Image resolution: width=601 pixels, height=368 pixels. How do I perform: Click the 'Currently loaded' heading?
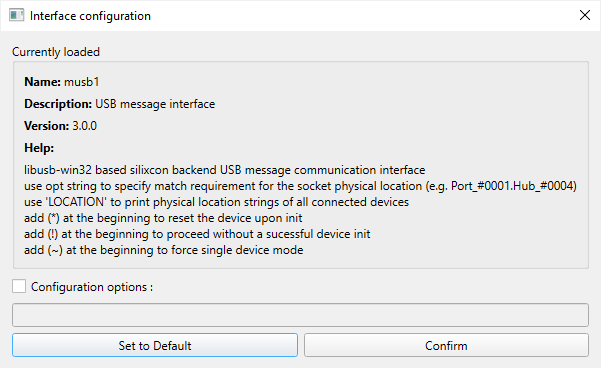56,52
